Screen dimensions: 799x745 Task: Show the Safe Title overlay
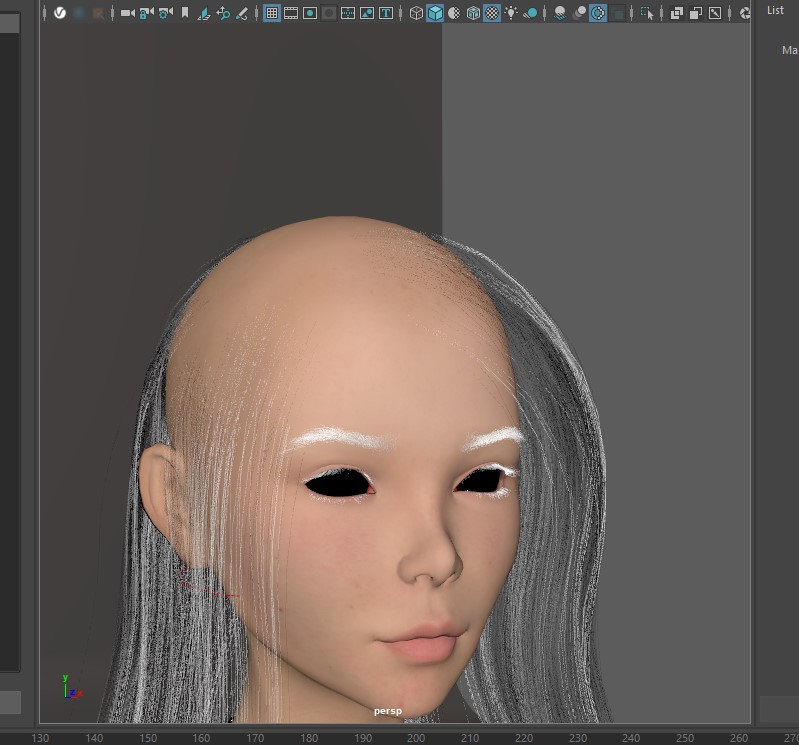click(x=386, y=13)
